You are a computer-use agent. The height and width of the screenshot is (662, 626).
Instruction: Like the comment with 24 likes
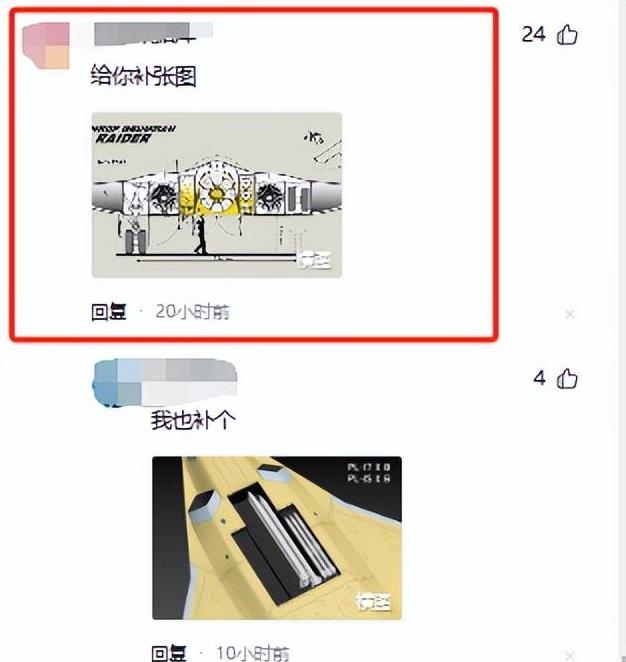567,35
